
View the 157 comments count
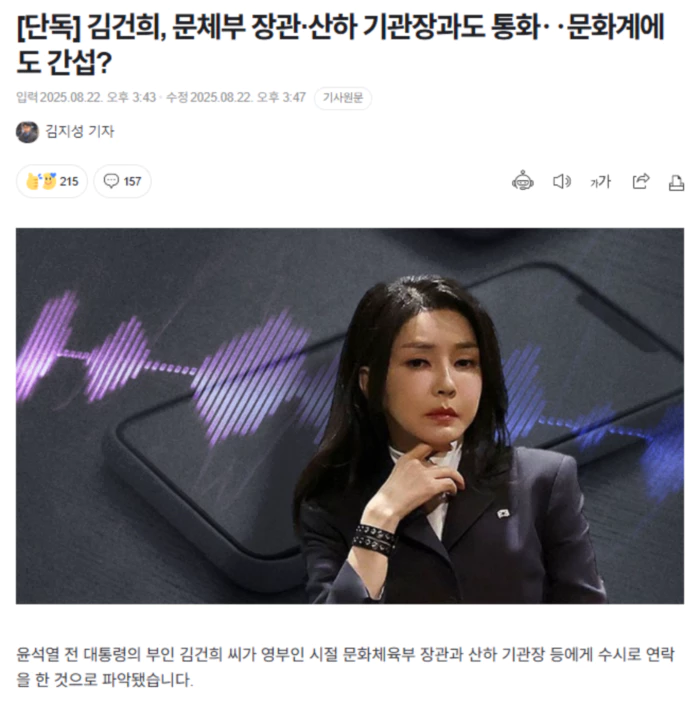132,181
